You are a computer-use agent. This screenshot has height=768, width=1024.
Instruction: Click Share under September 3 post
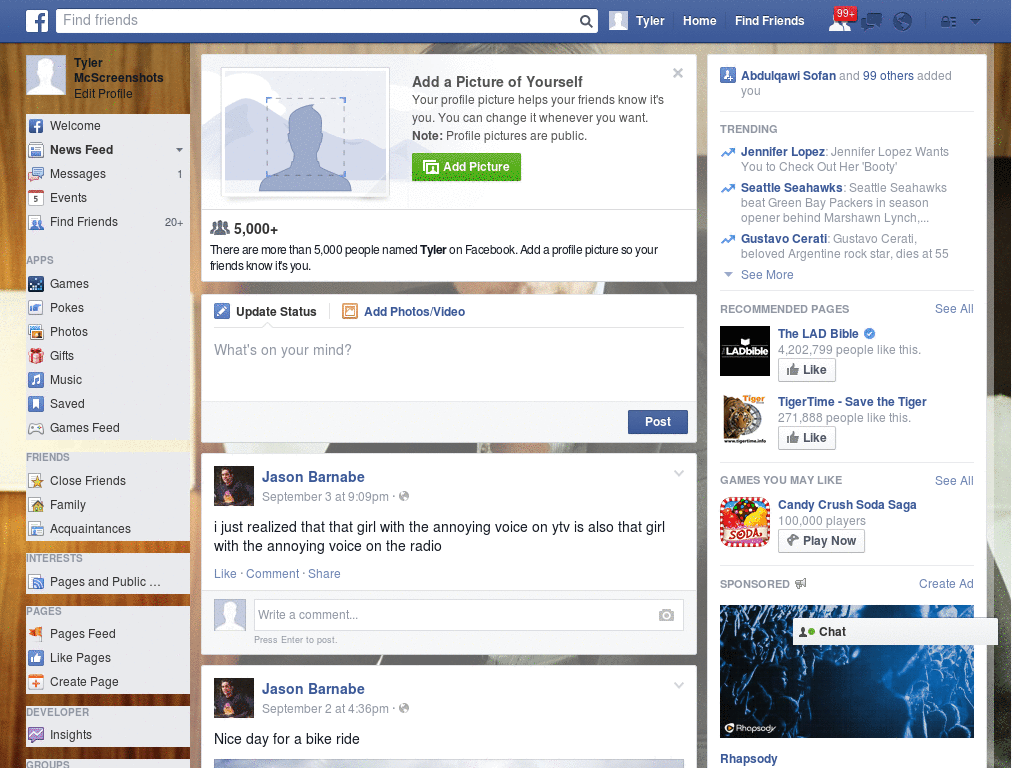pyautogui.click(x=324, y=573)
